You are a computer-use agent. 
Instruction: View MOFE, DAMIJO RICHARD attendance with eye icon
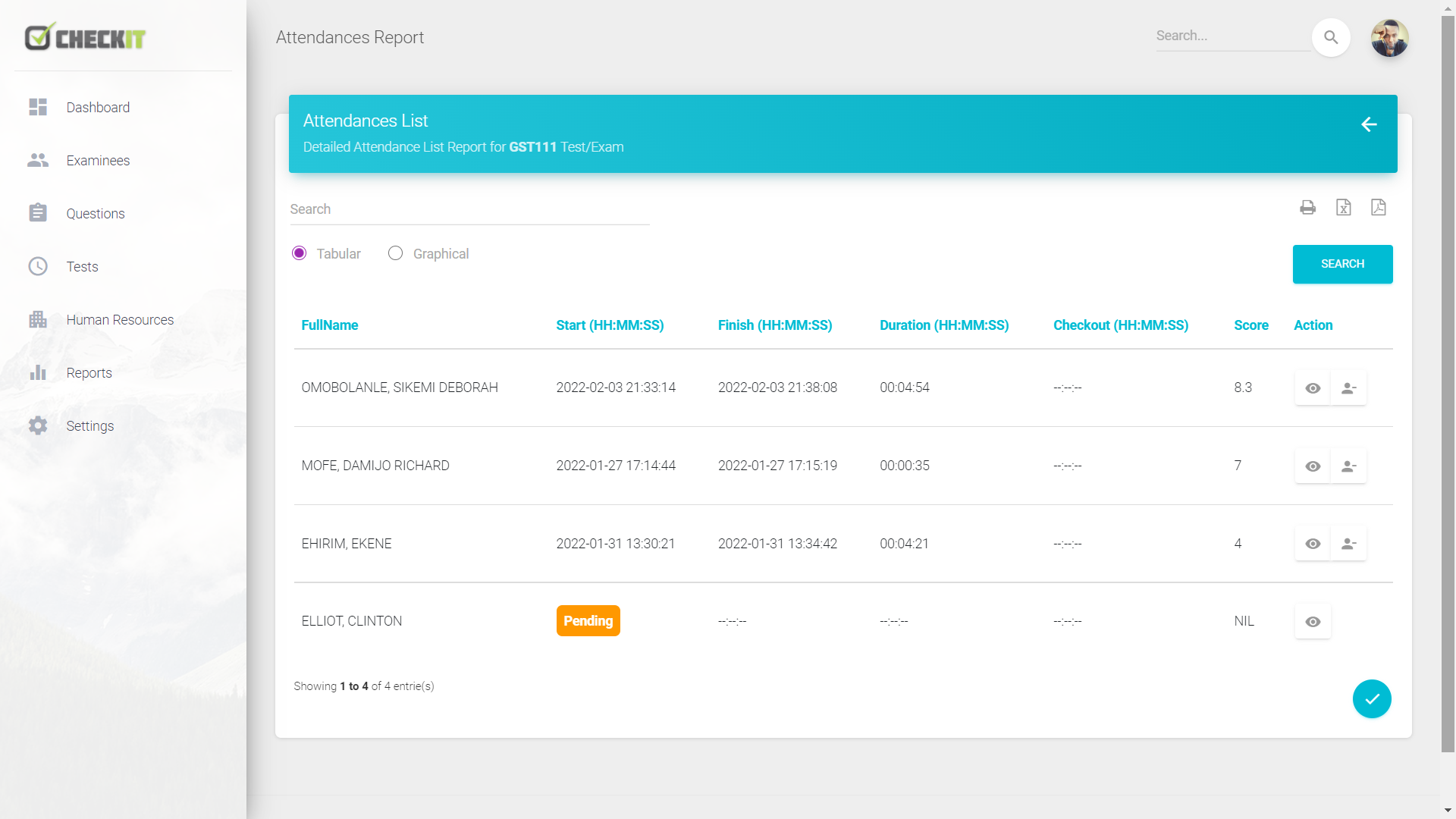point(1313,466)
